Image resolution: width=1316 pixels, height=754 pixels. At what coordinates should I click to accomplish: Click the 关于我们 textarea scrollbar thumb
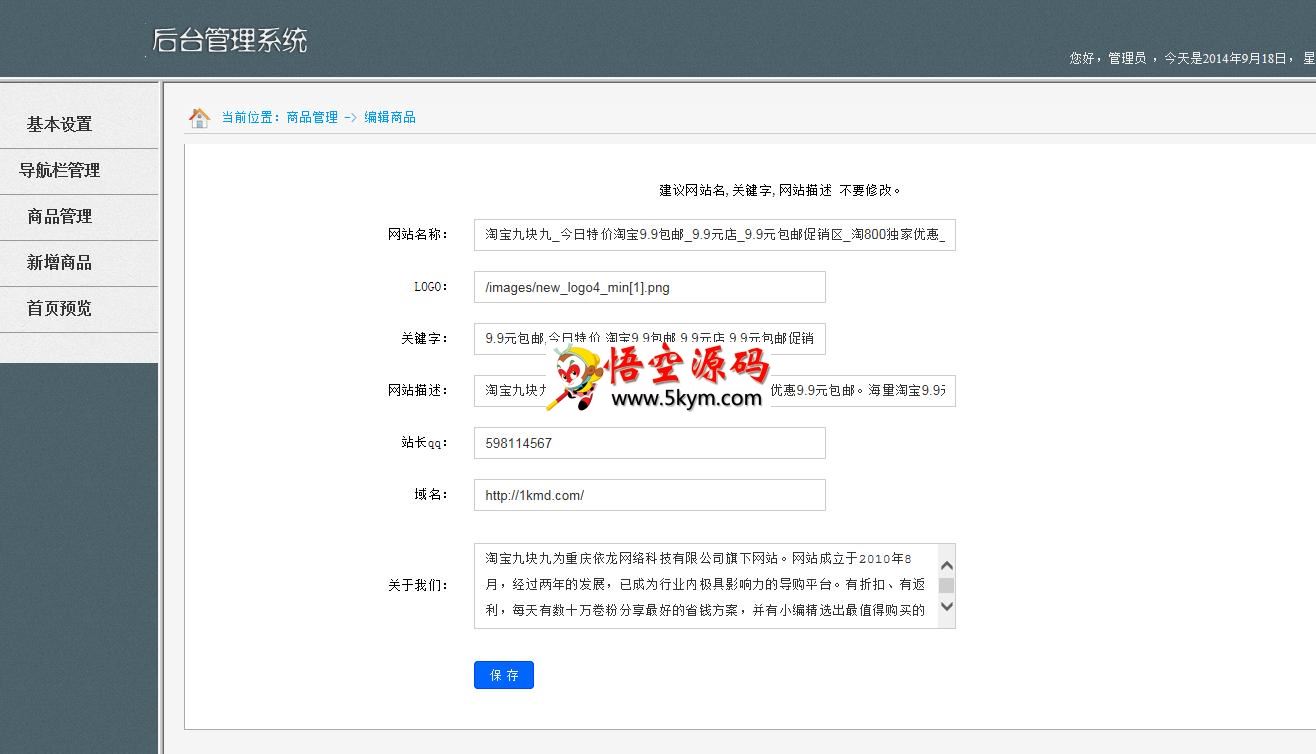pyautogui.click(x=946, y=585)
